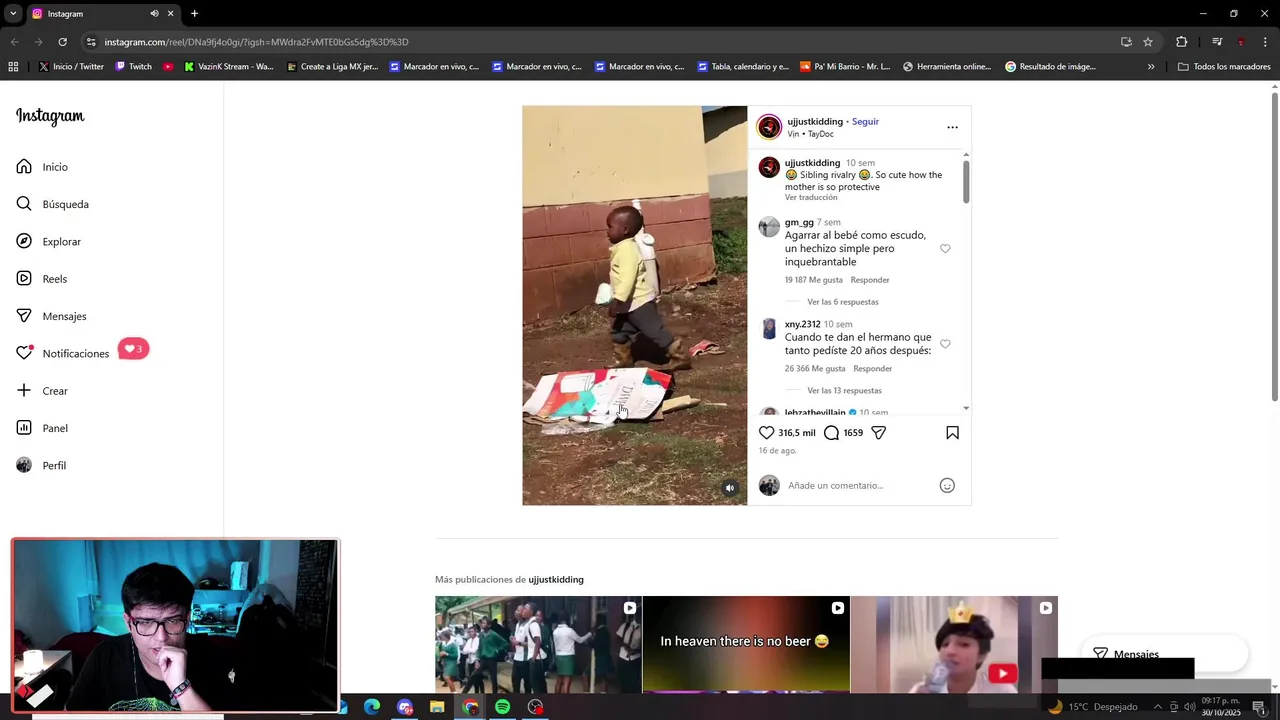Open ujjustkidding profile from post header
Image resolution: width=1280 pixels, height=720 pixels.
click(815, 121)
